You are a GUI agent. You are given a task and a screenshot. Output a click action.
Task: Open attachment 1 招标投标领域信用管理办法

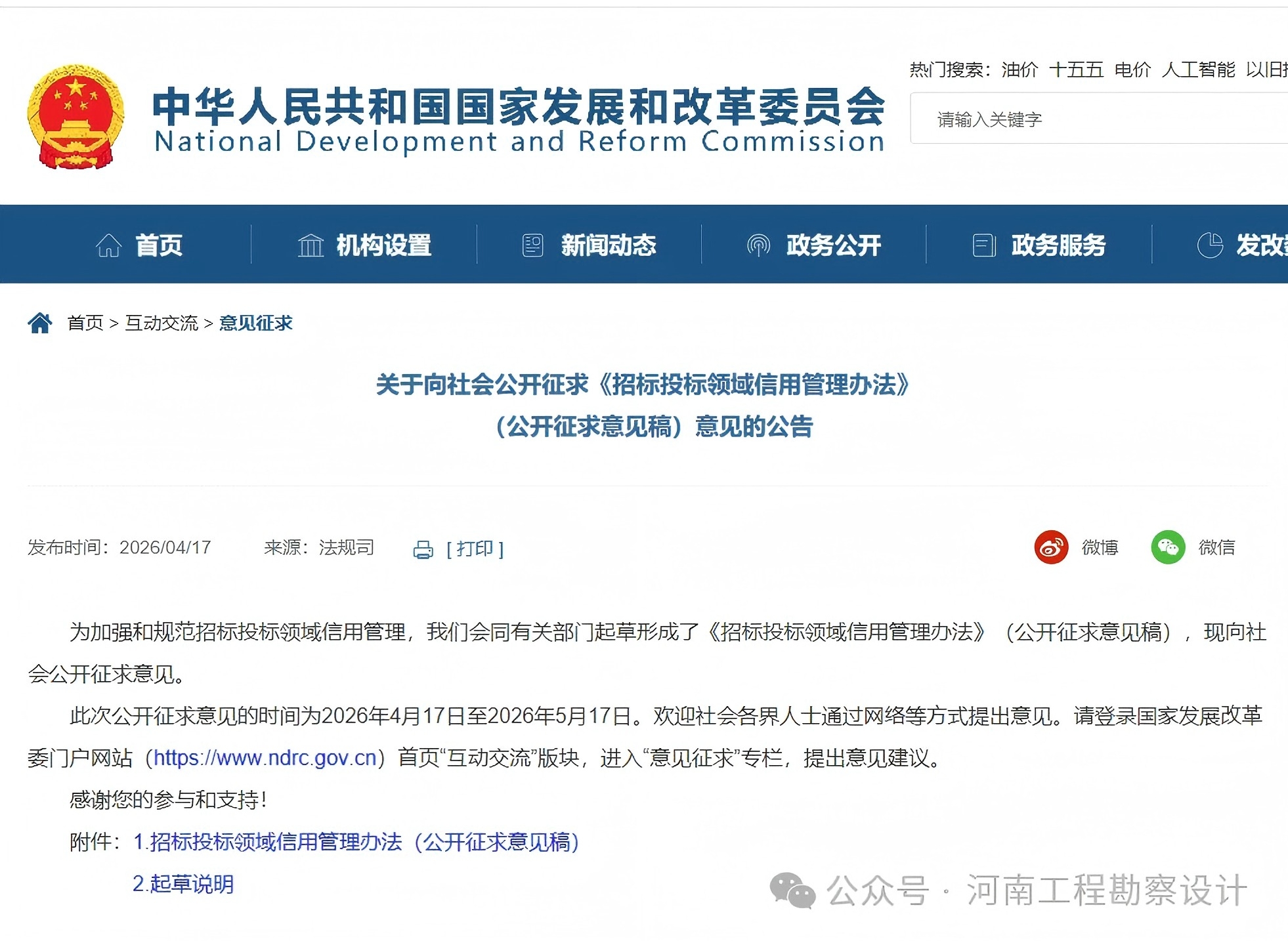point(356,842)
